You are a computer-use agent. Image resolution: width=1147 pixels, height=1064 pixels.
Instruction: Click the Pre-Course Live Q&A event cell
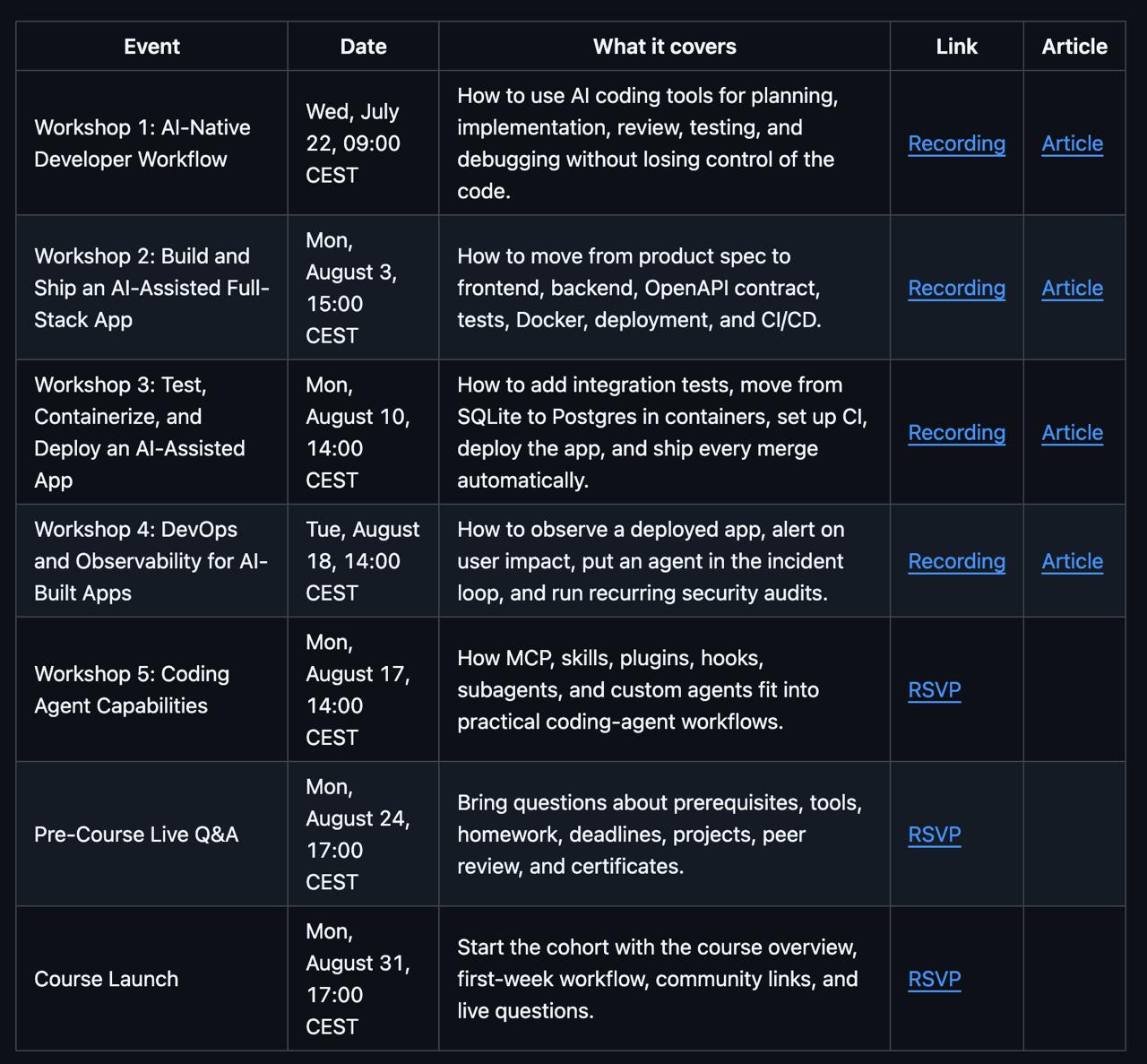point(151,834)
